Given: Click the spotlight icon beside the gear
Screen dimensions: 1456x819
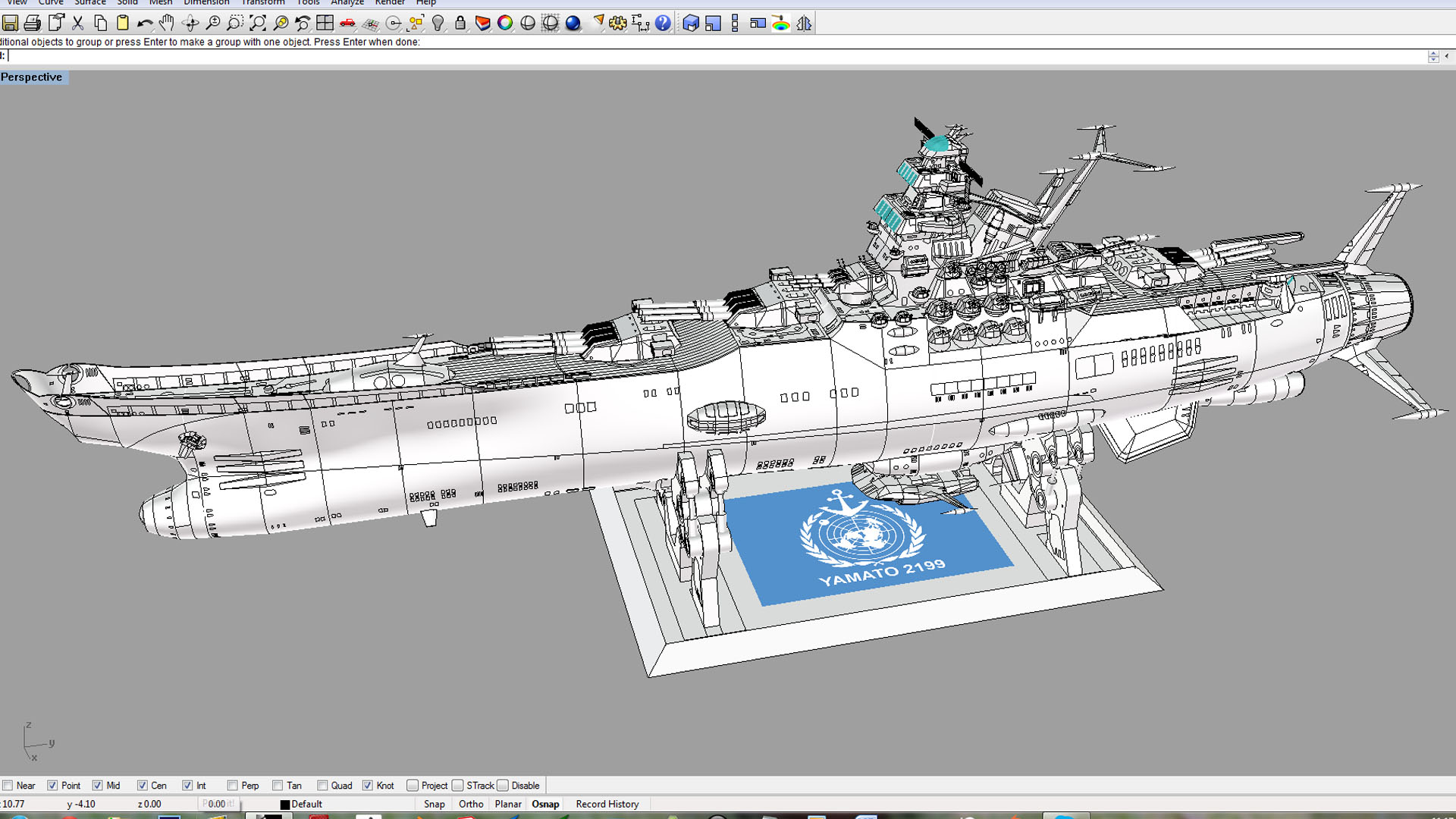Looking at the screenshot, I should 598,24.
